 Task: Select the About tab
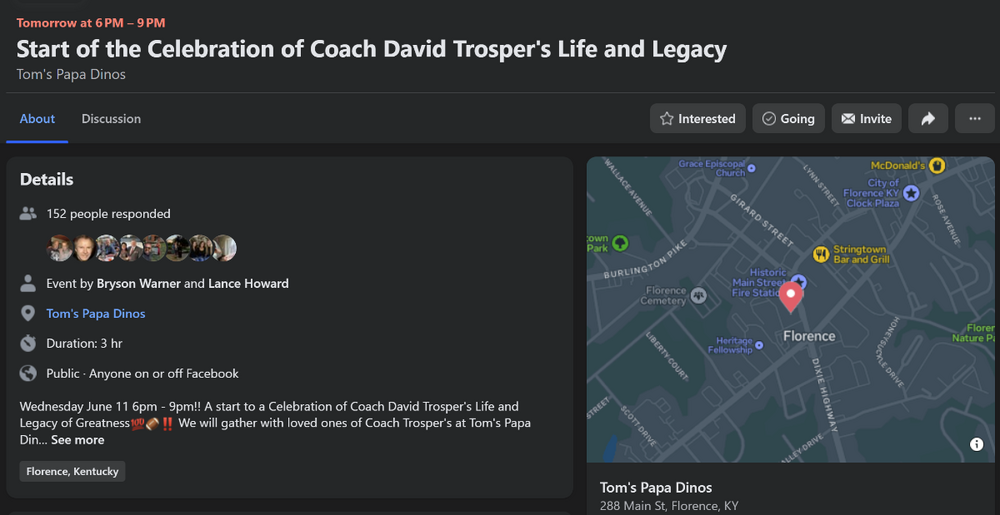pos(37,119)
